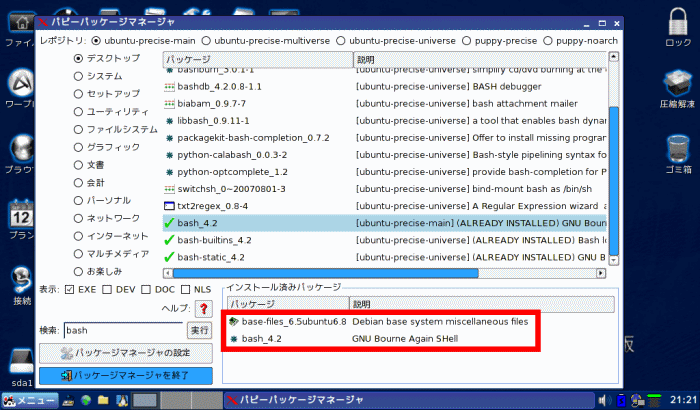Viewport: 700px width, 410px height.
Task: Click the scroll down arrow of package list
Action: pyautogui.click(x=614, y=260)
